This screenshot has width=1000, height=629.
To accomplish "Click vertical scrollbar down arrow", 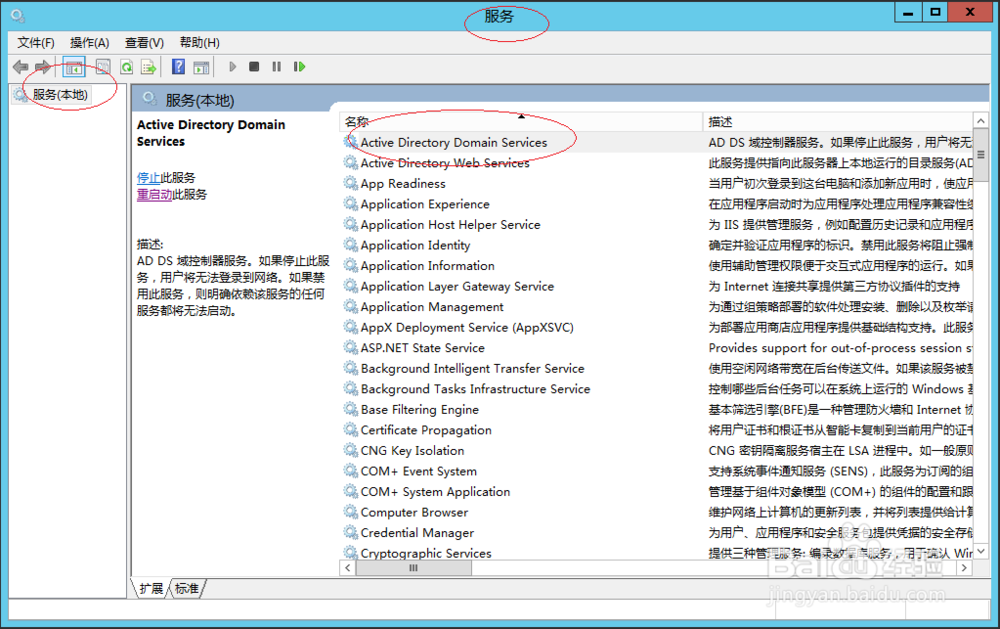I will click(x=981, y=551).
